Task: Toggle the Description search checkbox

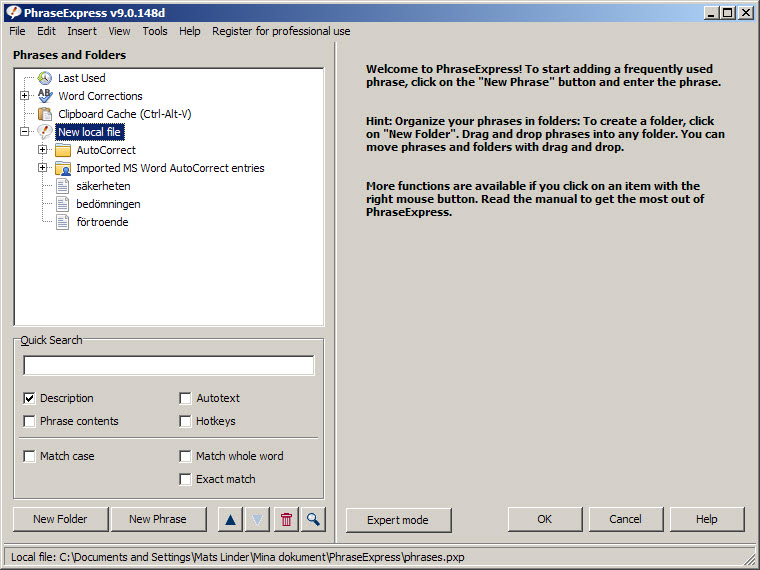Action: click(x=29, y=398)
